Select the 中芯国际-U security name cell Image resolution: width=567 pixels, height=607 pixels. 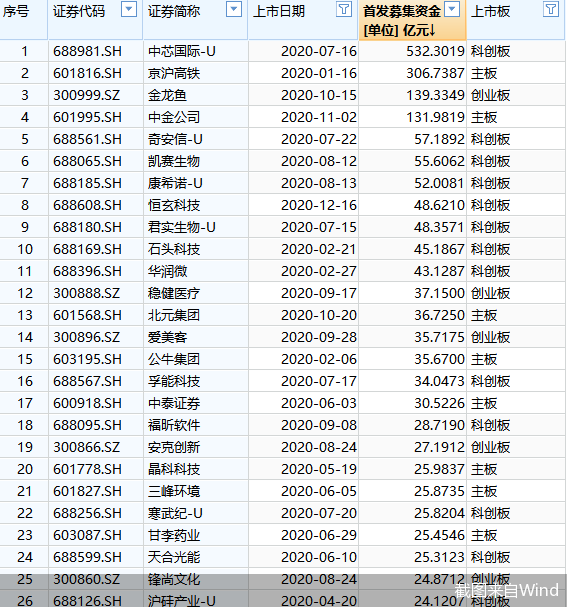tap(182, 51)
